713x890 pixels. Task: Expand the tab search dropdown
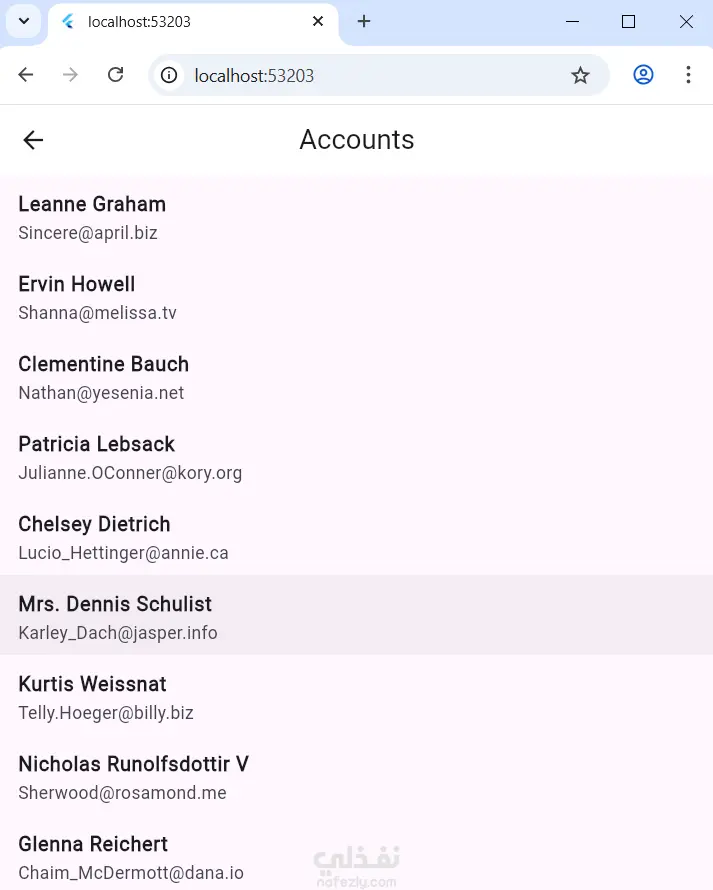24,21
